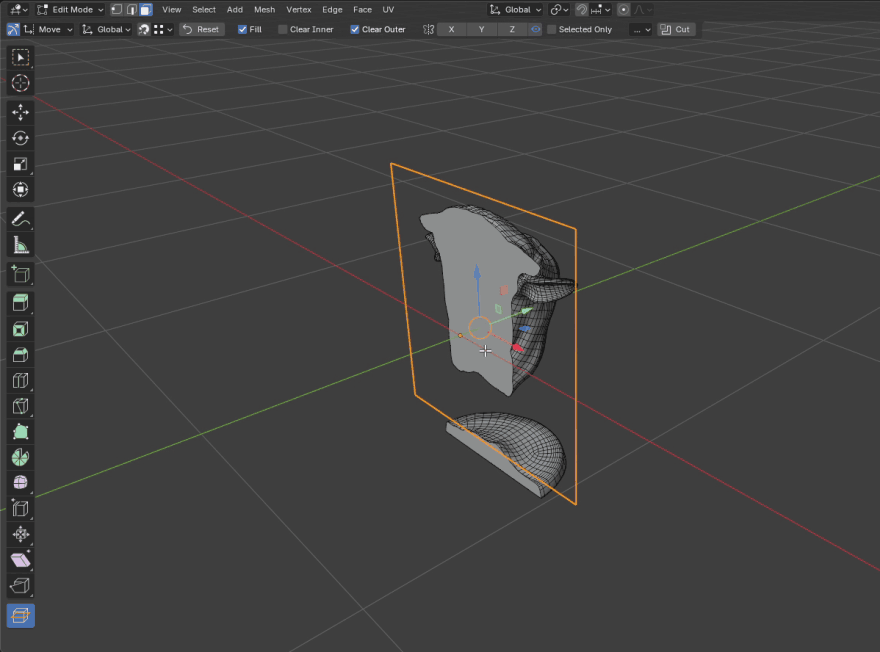Viewport: 880px width, 652px height.
Task: Uncheck the Fill checkbox
Action: [x=242, y=29]
